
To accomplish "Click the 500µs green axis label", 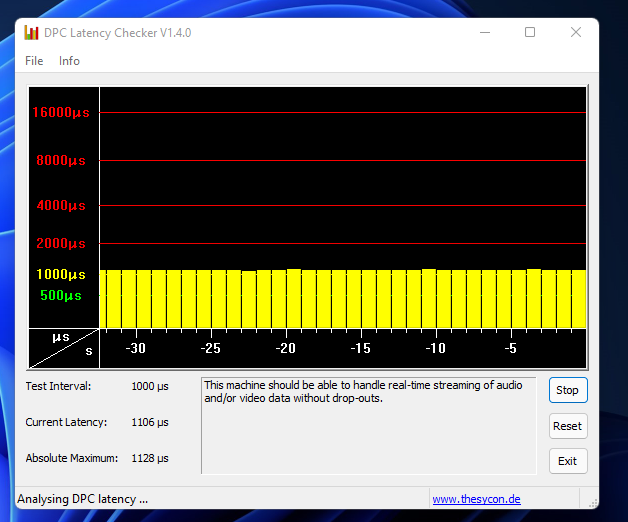I will click(x=61, y=296).
